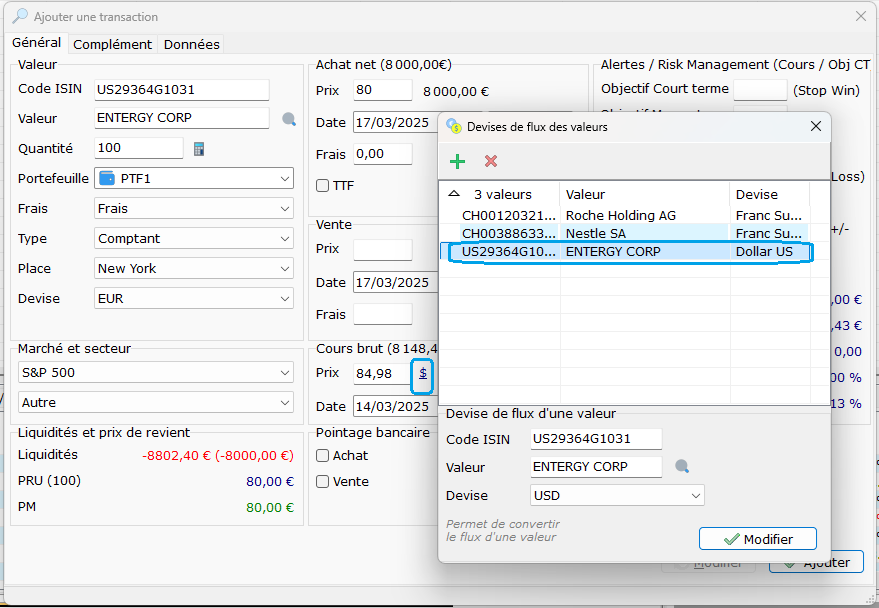This screenshot has width=879, height=608.
Task: Click the Ajouter button in transaction window
Action: coord(816,563)
